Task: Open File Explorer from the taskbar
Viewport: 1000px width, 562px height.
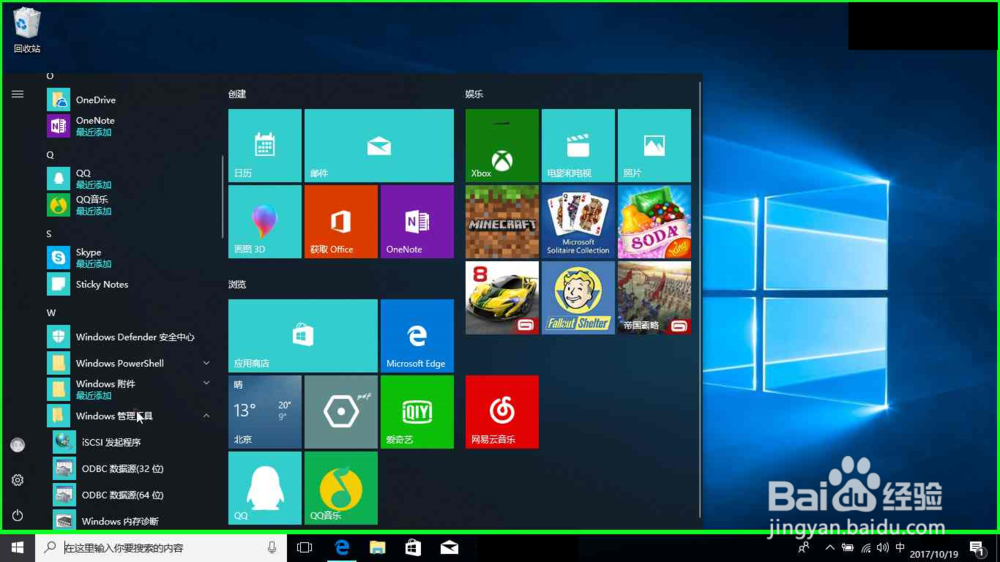Action: 378,547
